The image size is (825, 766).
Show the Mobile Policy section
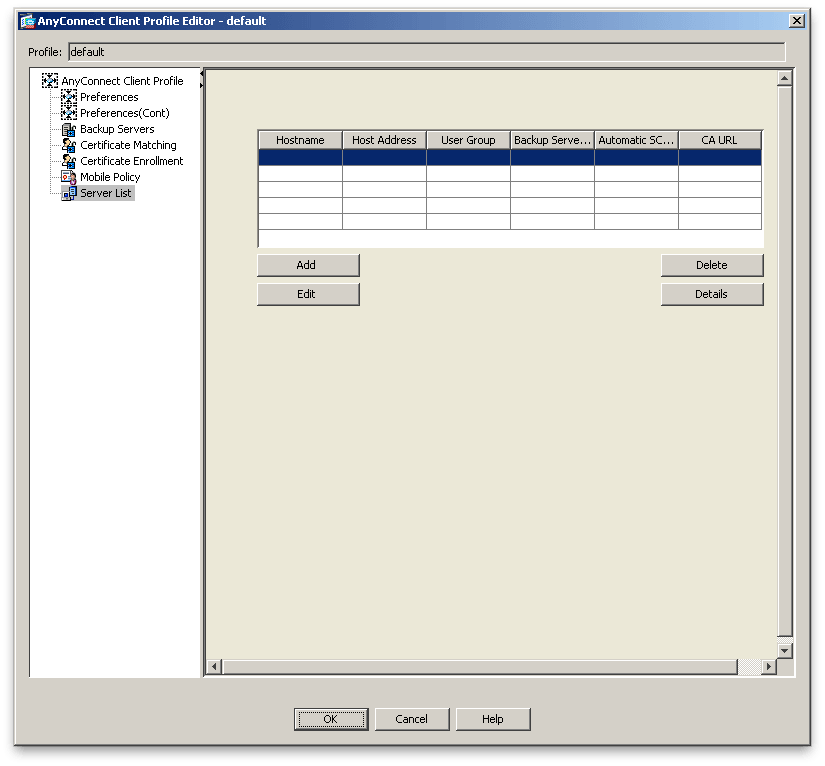pos(110,177)
